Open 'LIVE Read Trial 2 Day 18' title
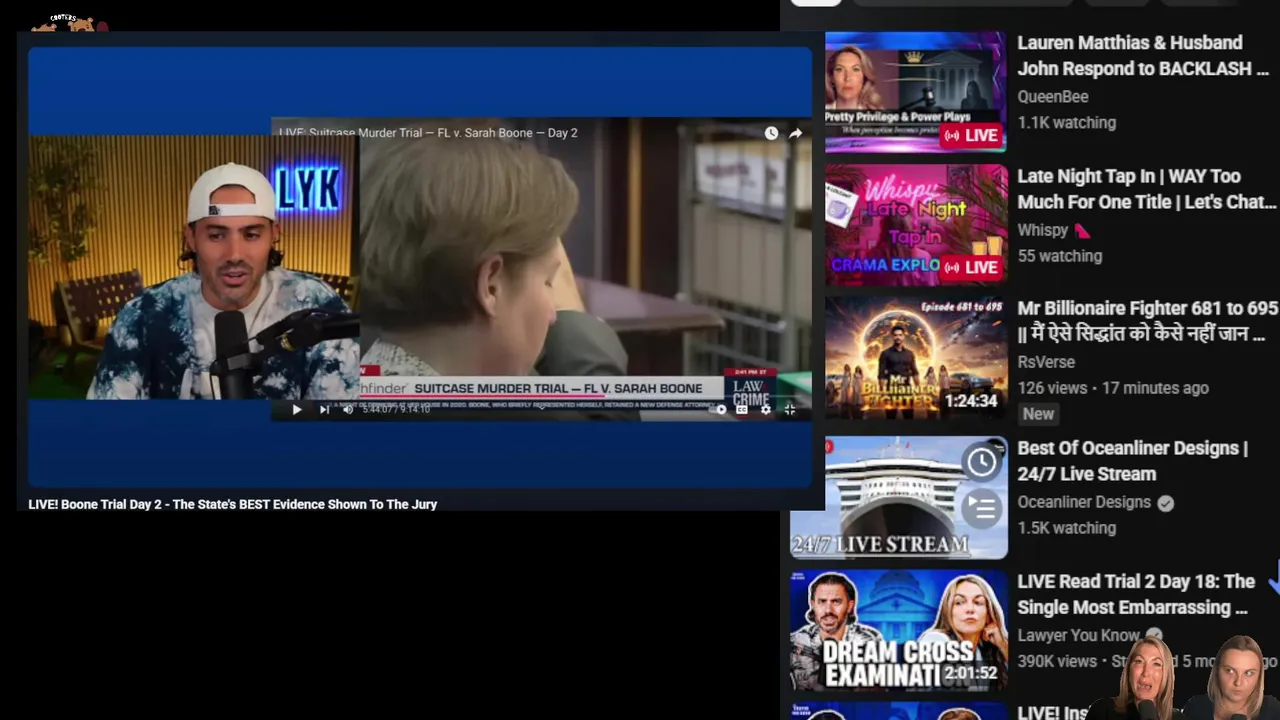 (1136, 594)
